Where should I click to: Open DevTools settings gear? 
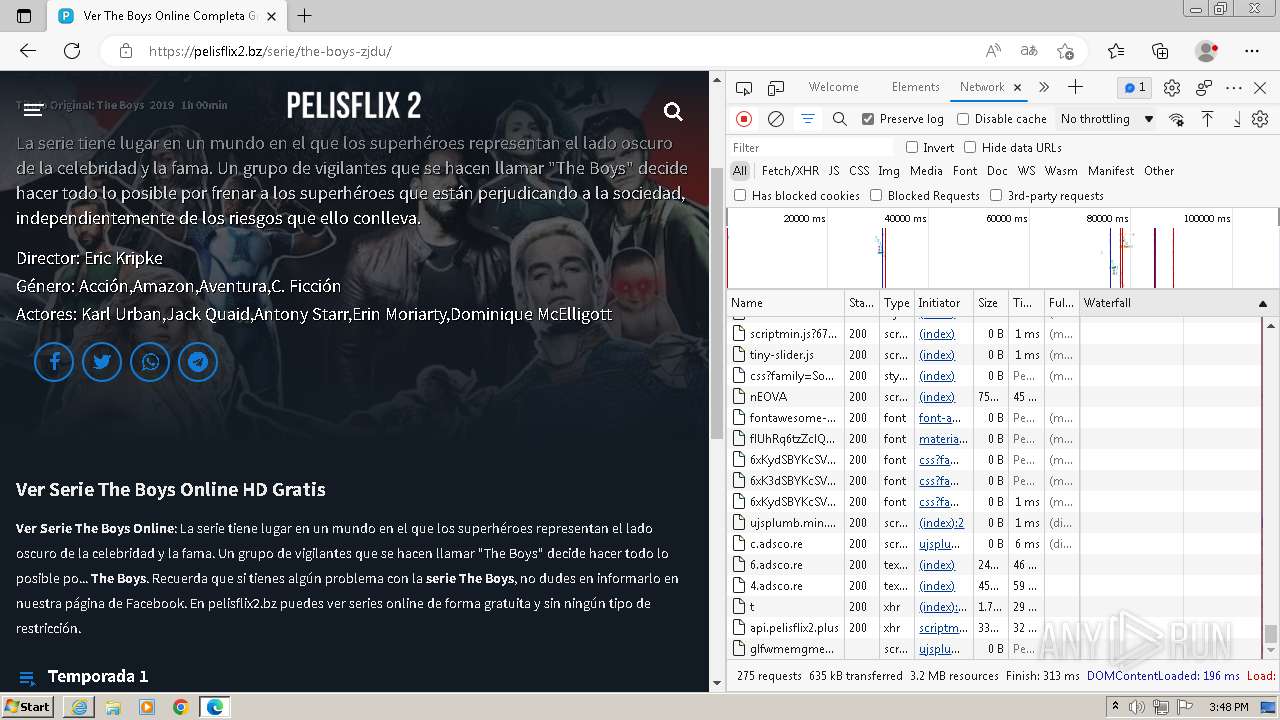point(1172,88)
